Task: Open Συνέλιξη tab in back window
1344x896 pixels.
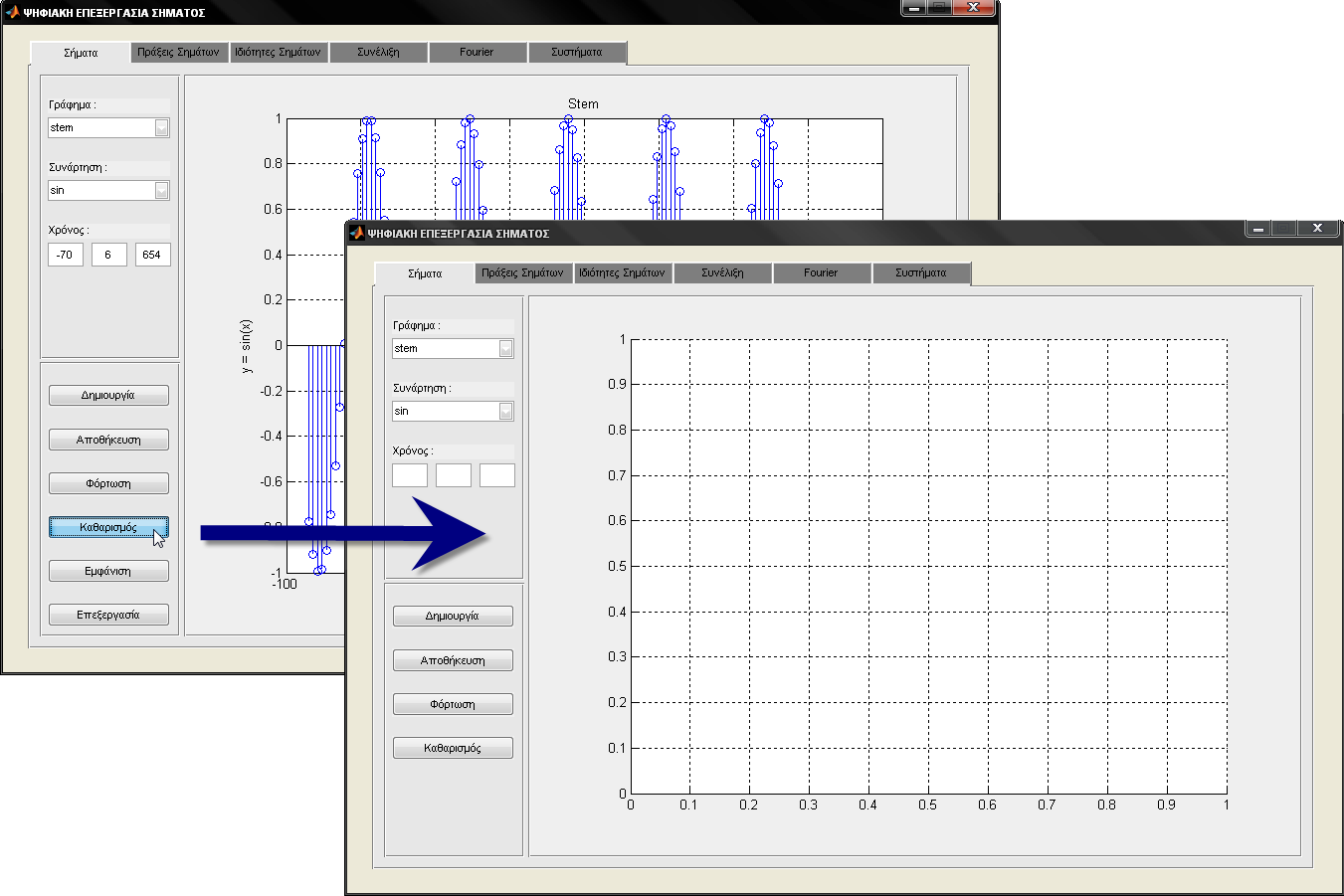Action: click(378, 52)
